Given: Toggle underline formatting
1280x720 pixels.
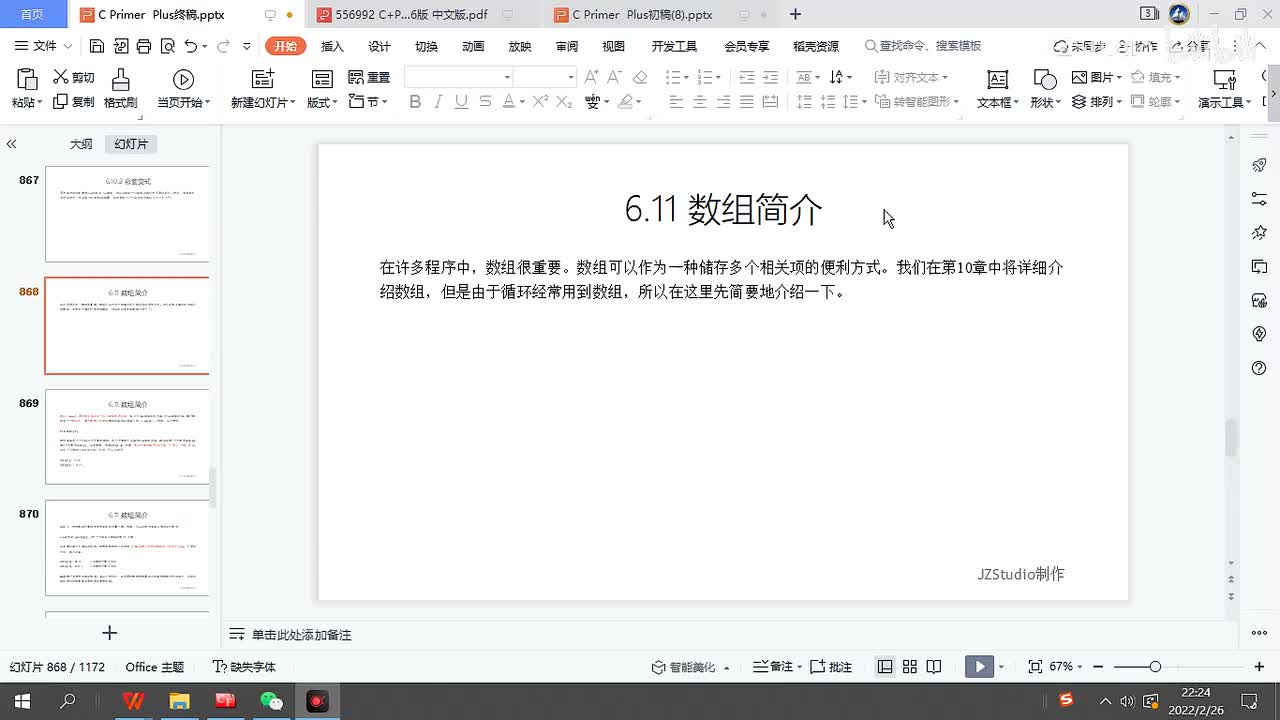Looking at the screenshot, I should (461, 101).
